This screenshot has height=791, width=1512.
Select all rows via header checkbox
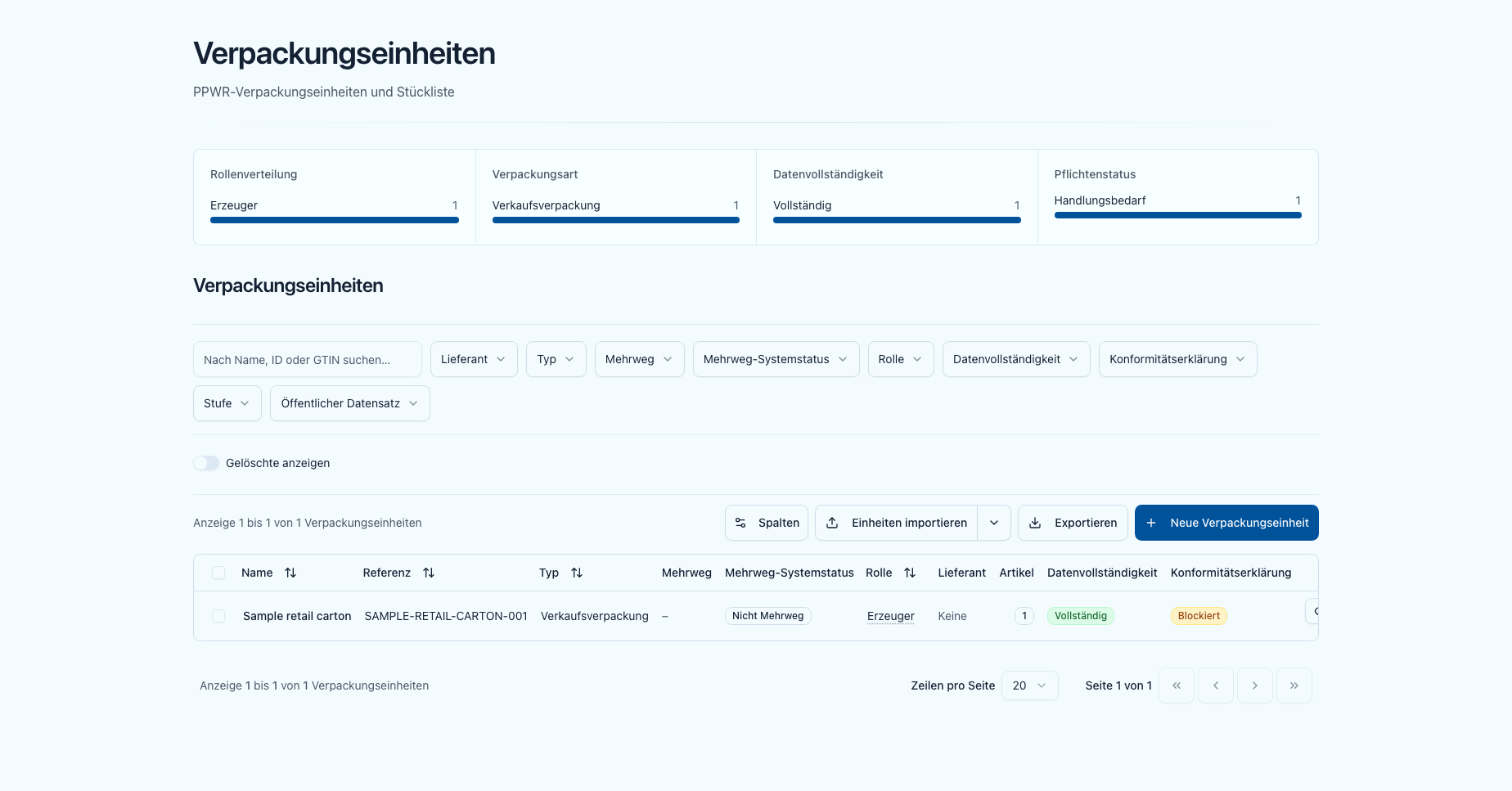pos(218,573)
